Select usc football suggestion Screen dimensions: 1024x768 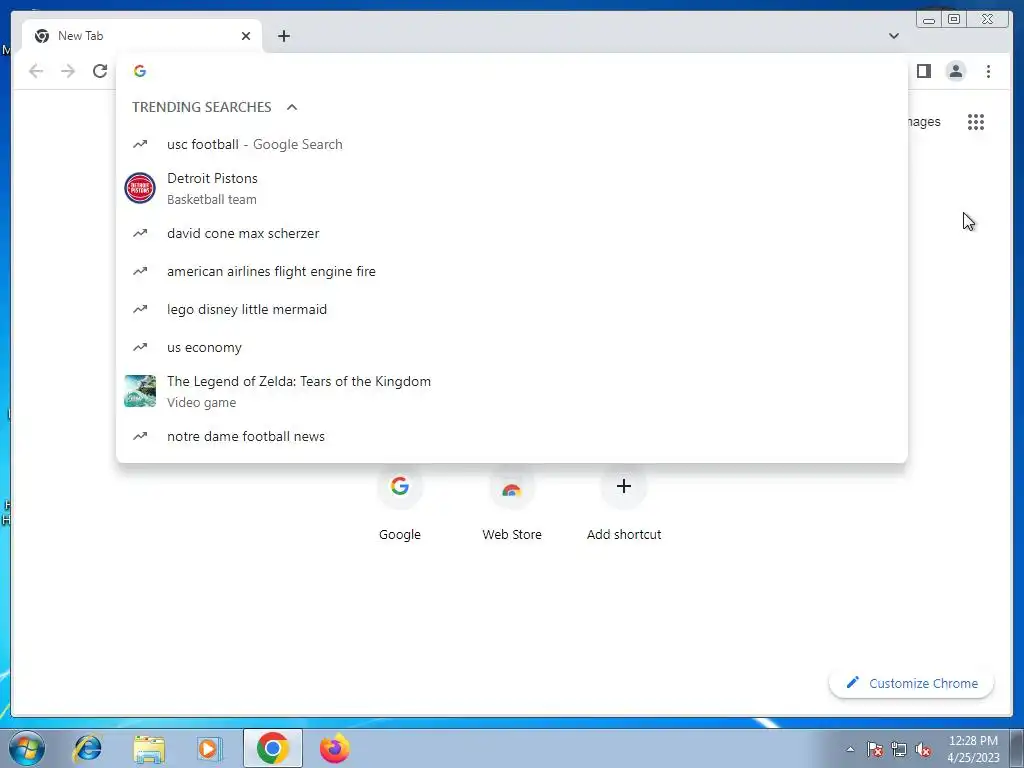tap(511, 144)
